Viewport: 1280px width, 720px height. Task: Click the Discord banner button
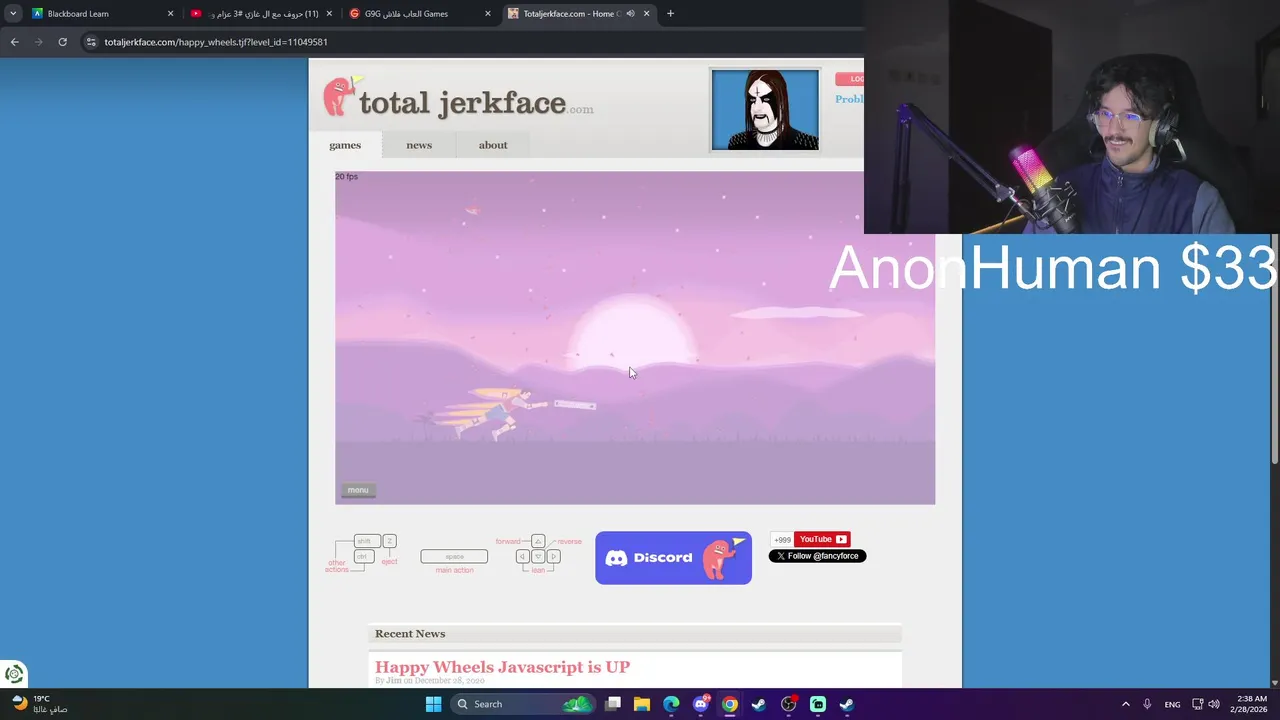click(x=673, y=558)
